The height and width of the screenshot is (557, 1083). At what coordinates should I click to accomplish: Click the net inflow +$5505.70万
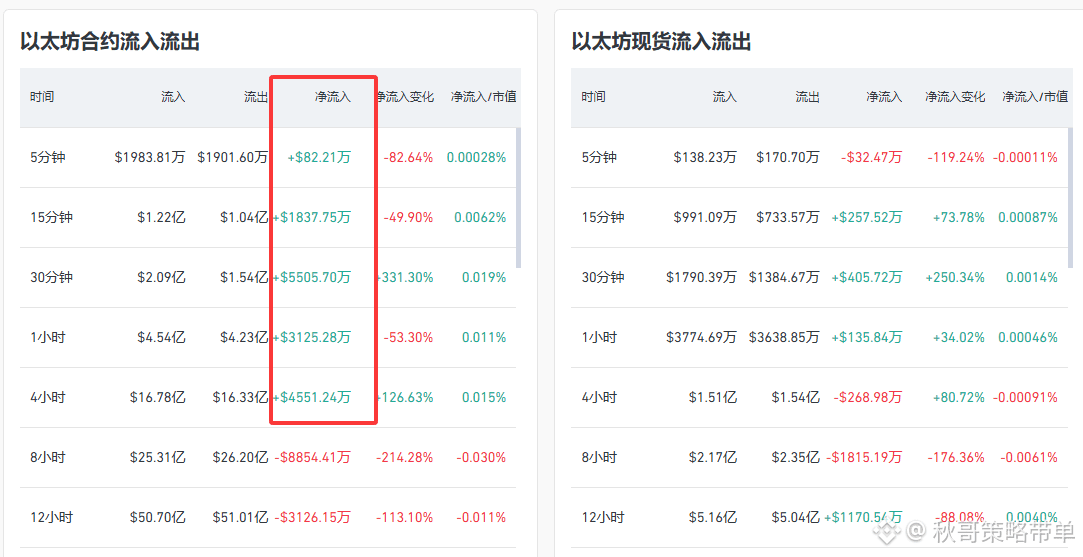pos(312,278)
